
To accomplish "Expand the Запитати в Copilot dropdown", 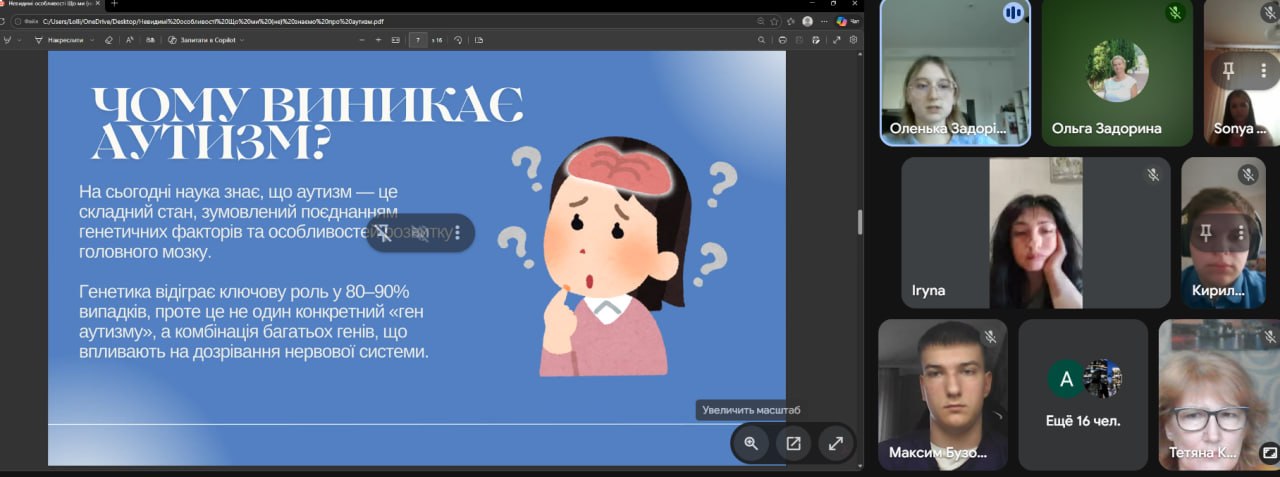I will (x=242, y=40).
